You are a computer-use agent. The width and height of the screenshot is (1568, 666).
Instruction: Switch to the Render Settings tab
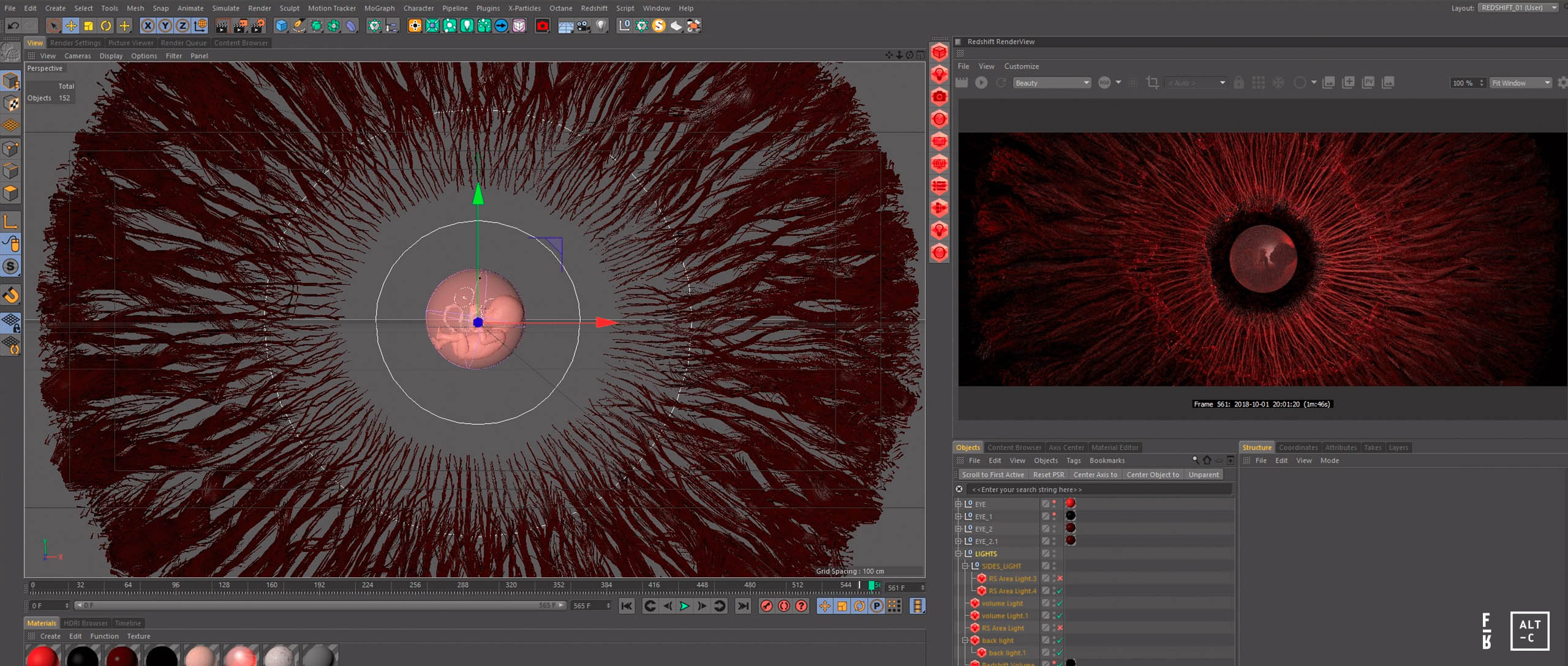point(75,43)
